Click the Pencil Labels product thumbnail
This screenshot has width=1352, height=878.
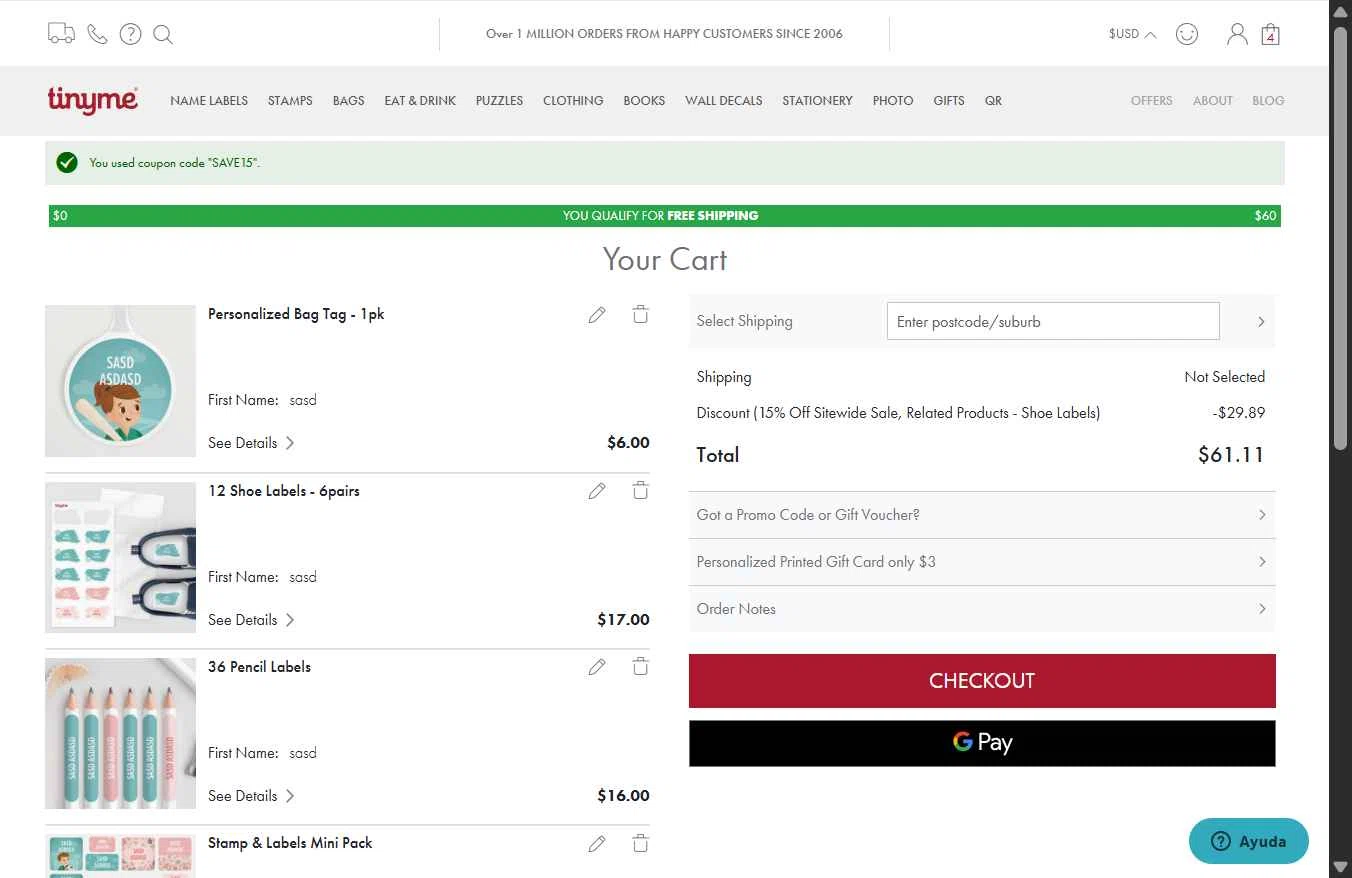[120, 734]
